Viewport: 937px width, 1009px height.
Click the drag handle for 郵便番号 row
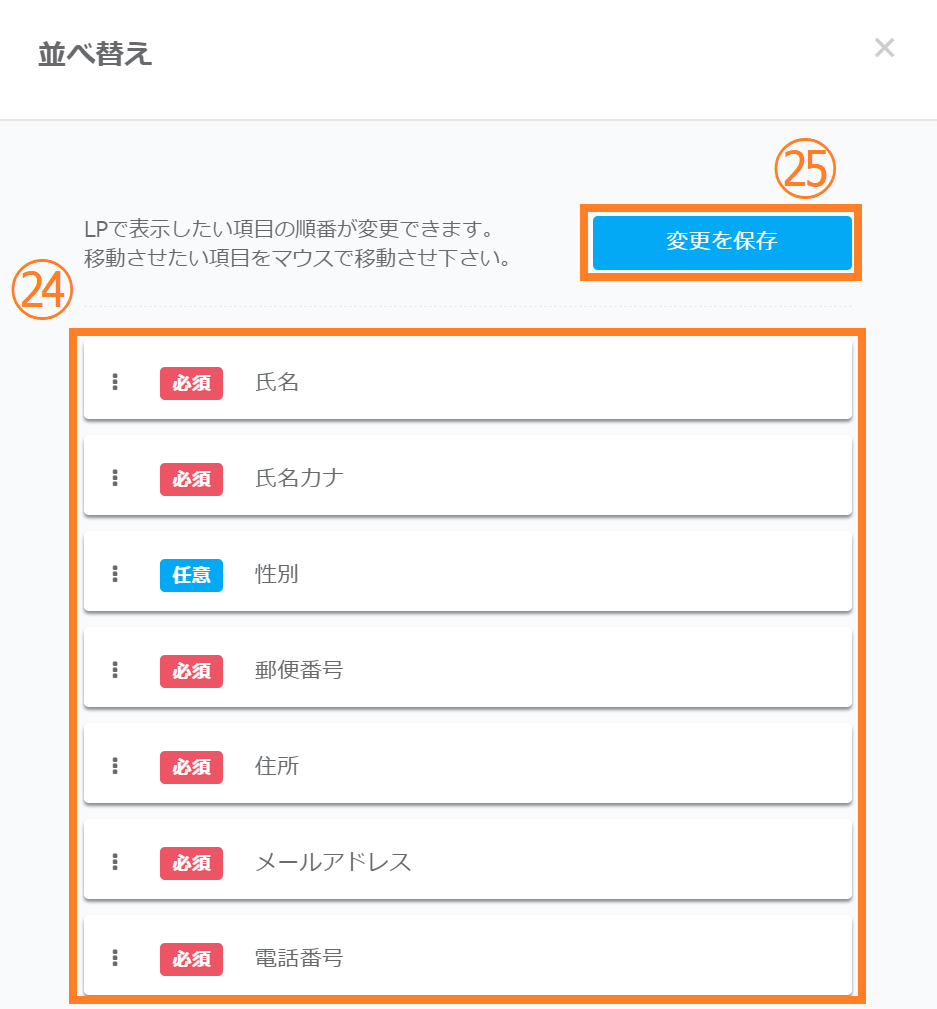click(x=115, y=670)
